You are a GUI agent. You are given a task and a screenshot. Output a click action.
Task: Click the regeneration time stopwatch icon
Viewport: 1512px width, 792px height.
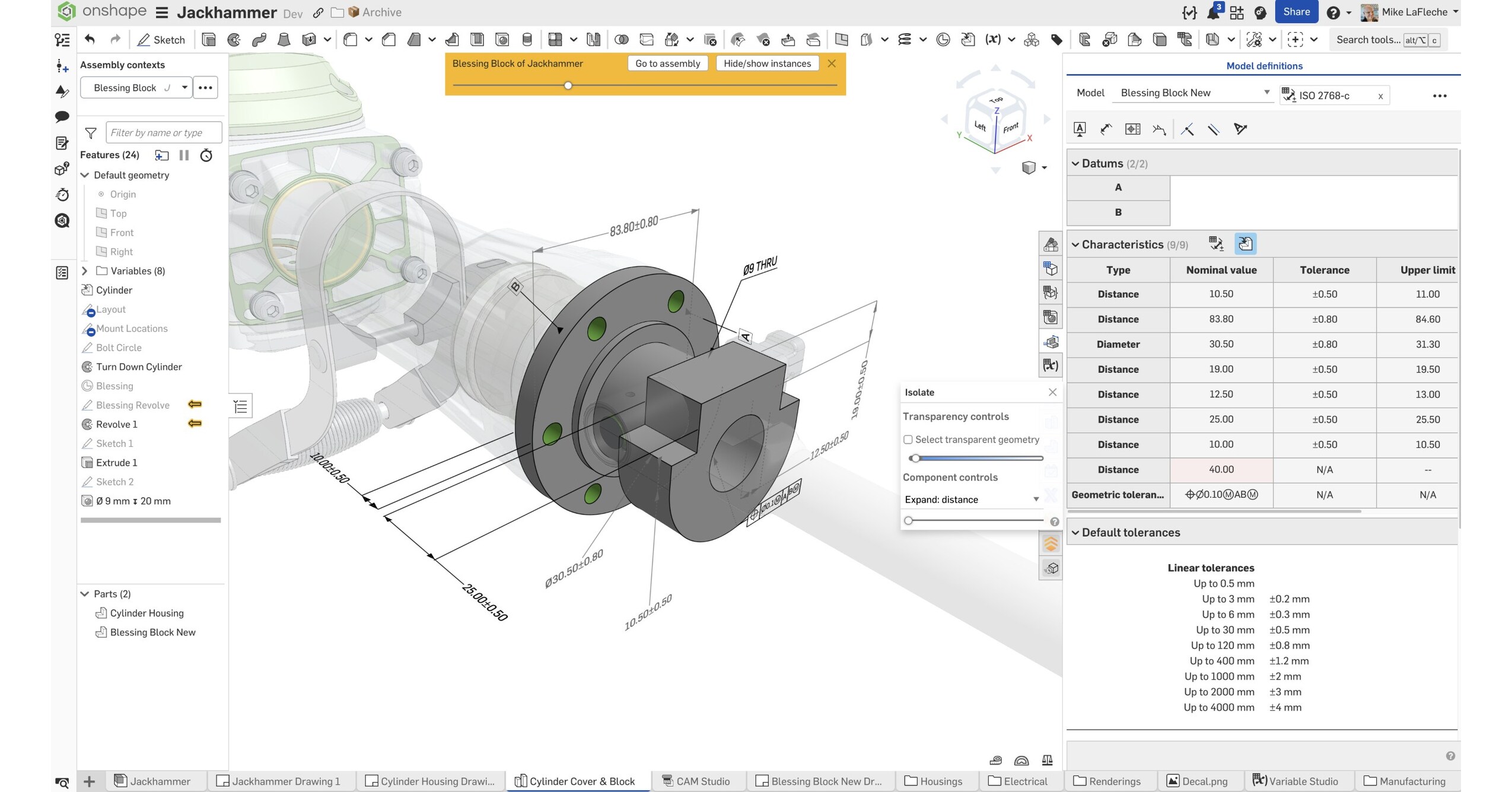coord(206,155)
